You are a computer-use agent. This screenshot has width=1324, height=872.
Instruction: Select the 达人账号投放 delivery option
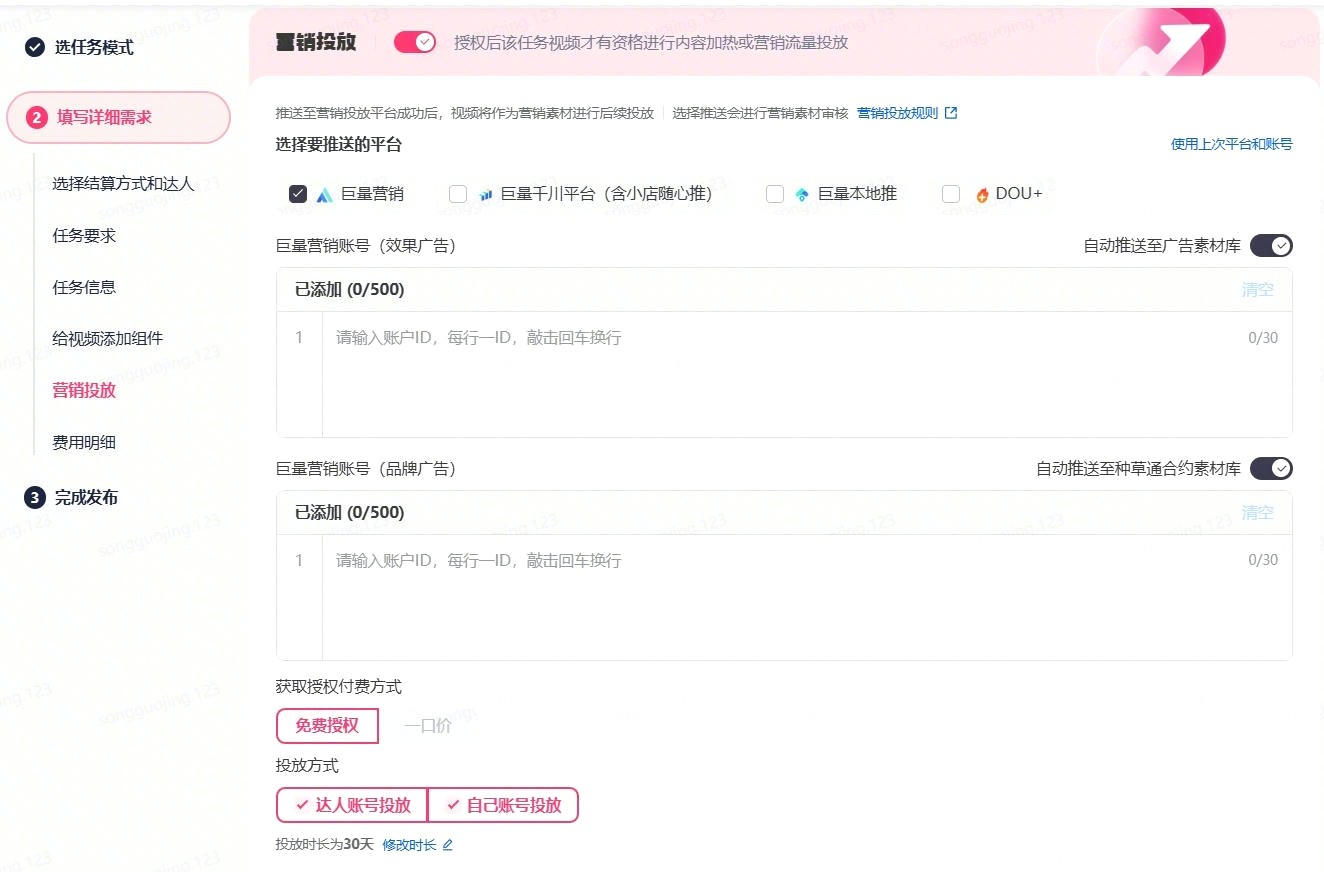[352, 805]
